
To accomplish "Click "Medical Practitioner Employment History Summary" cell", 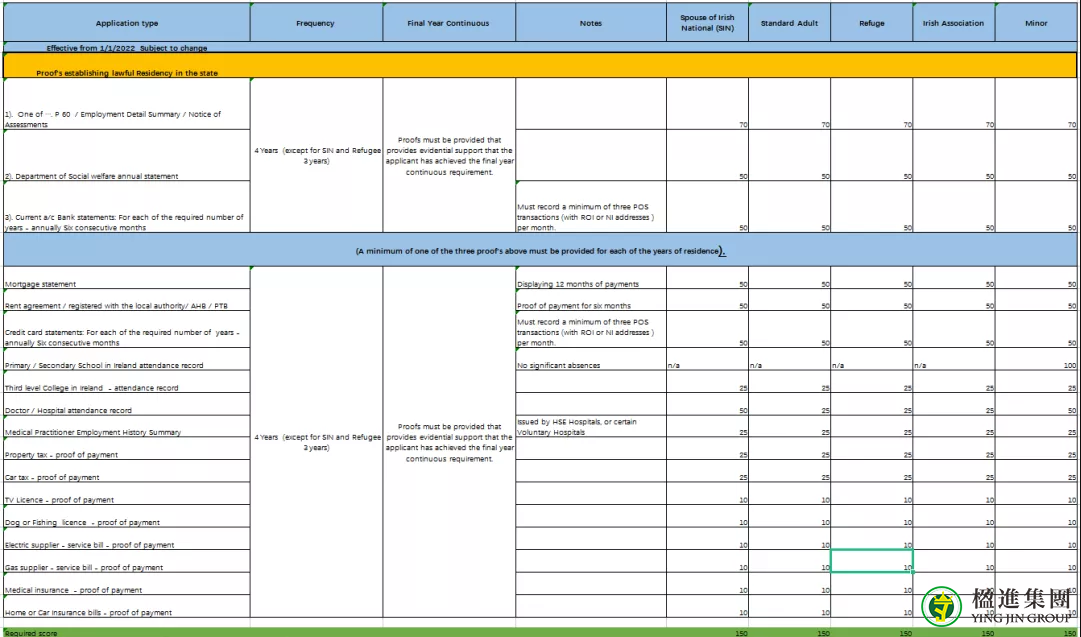I will [127, 427].
